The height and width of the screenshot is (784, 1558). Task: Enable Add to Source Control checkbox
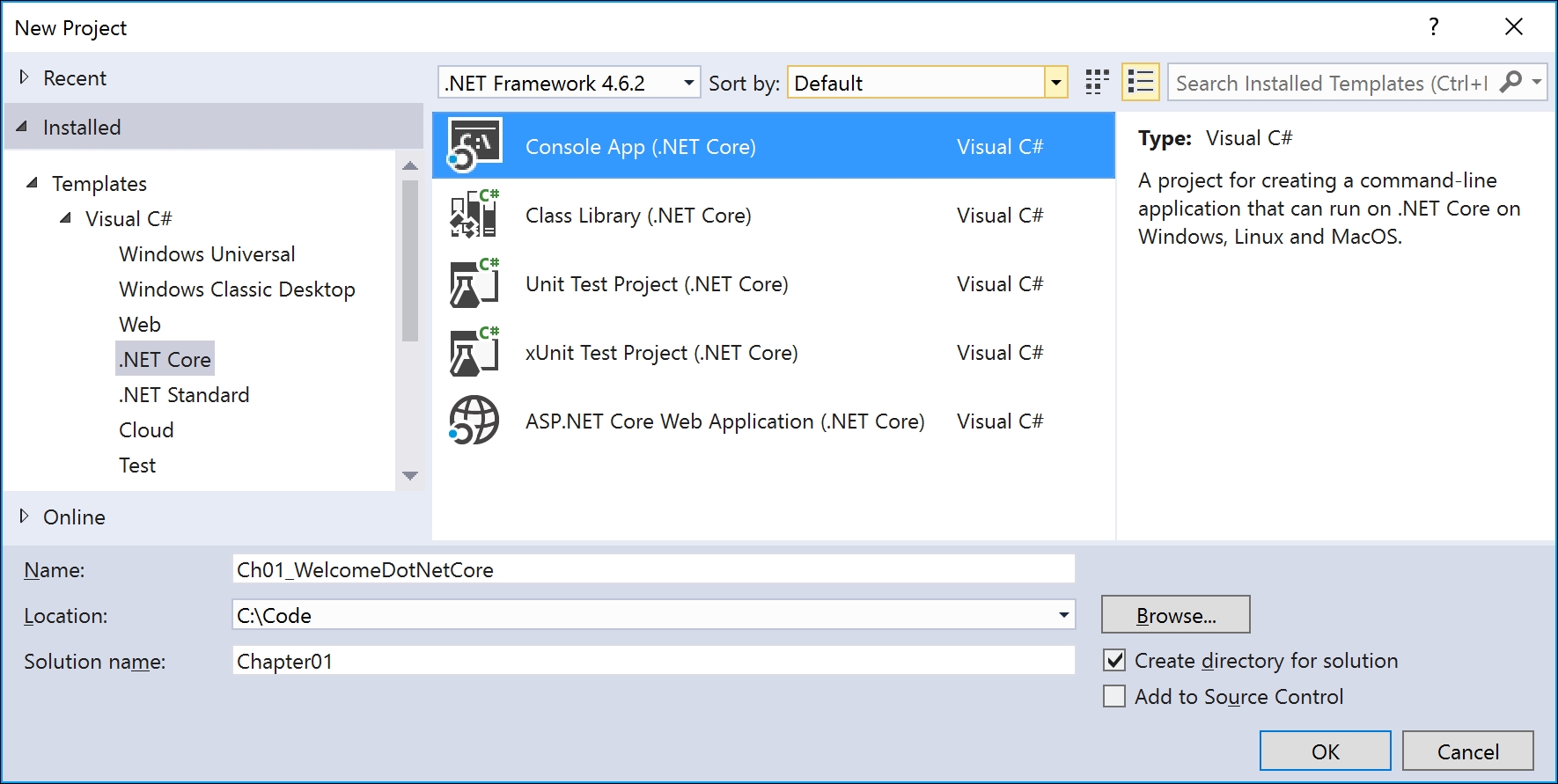(x=1114, y=696)
